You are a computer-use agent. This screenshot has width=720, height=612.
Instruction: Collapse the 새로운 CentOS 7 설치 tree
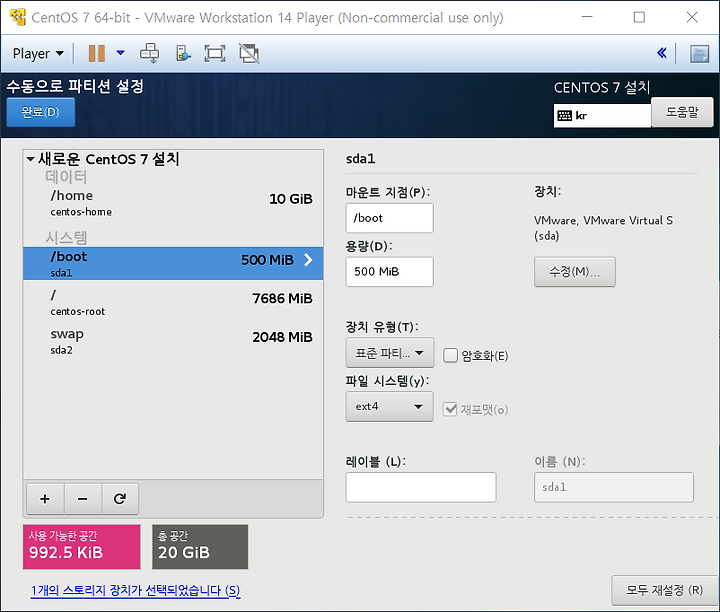[30, 159]
